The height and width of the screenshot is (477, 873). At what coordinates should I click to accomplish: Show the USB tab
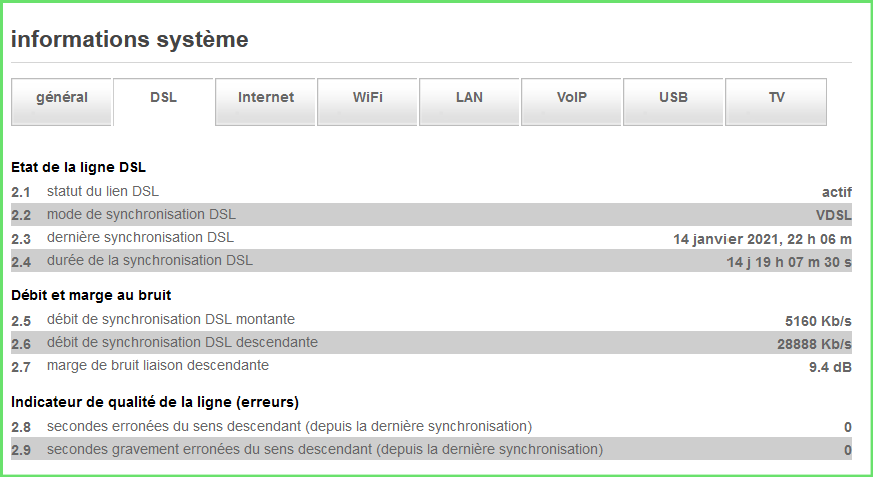point(674,98)
